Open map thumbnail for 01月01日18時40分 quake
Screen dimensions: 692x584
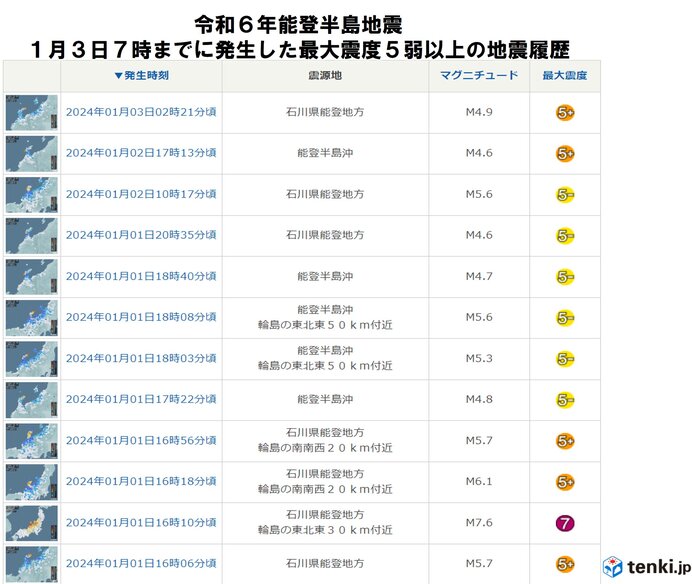31,277
